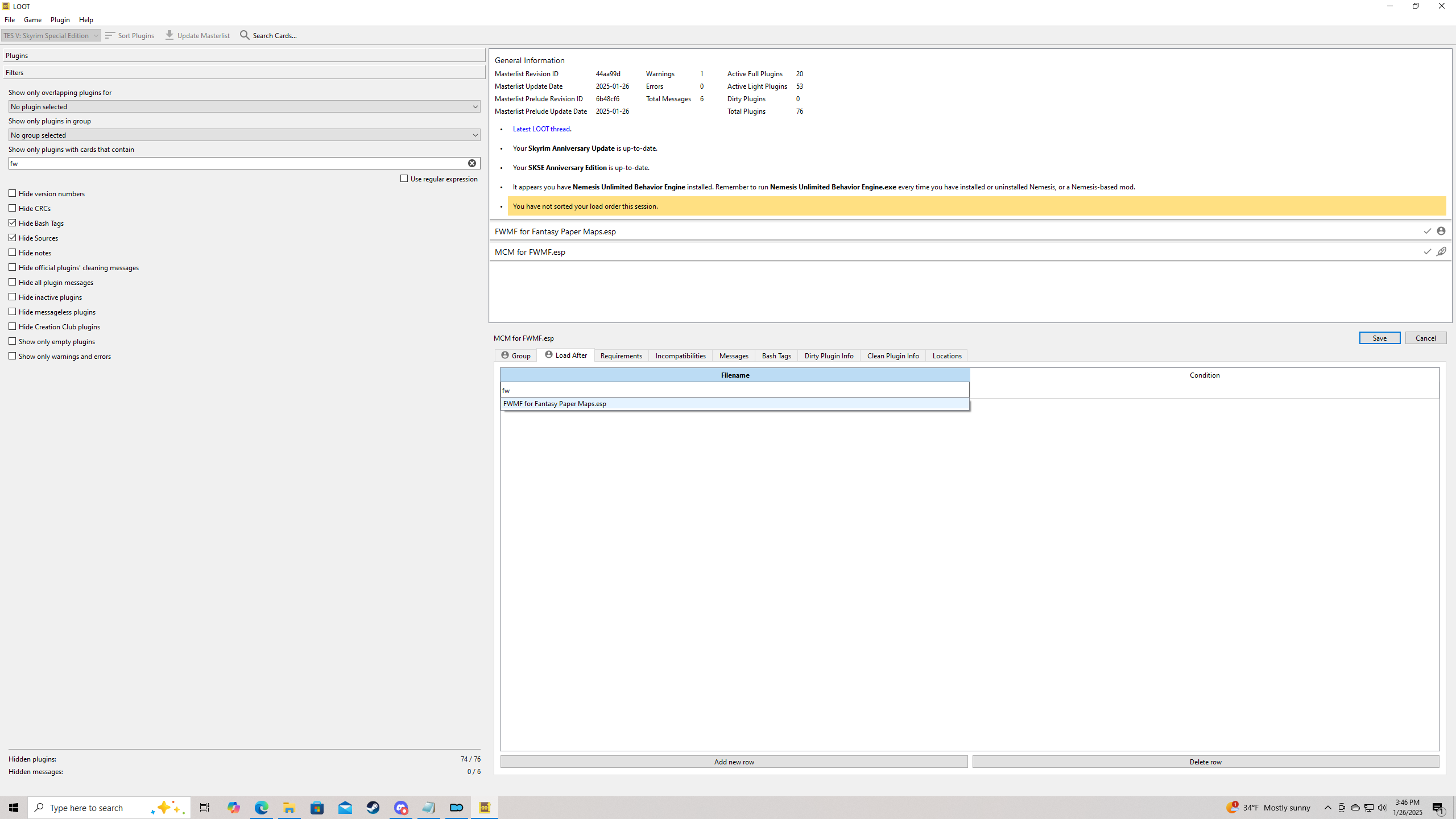Select FWMF for Fantasy Paper Maps.esp suggestion

555,404
